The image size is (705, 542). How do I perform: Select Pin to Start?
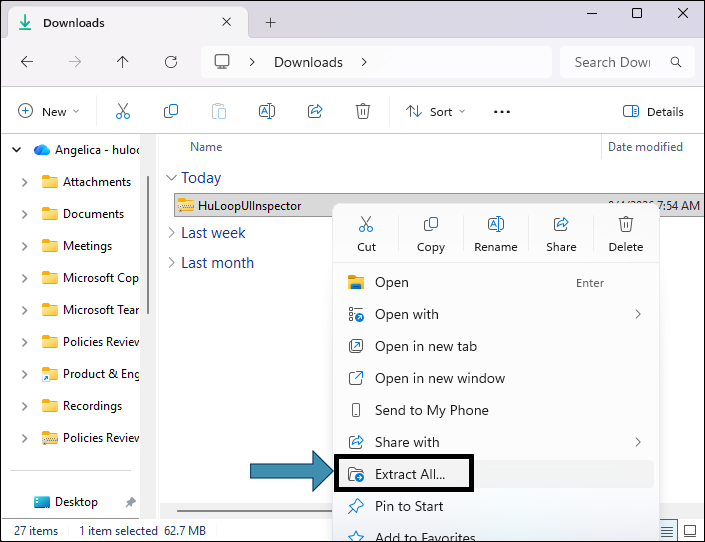496,506
